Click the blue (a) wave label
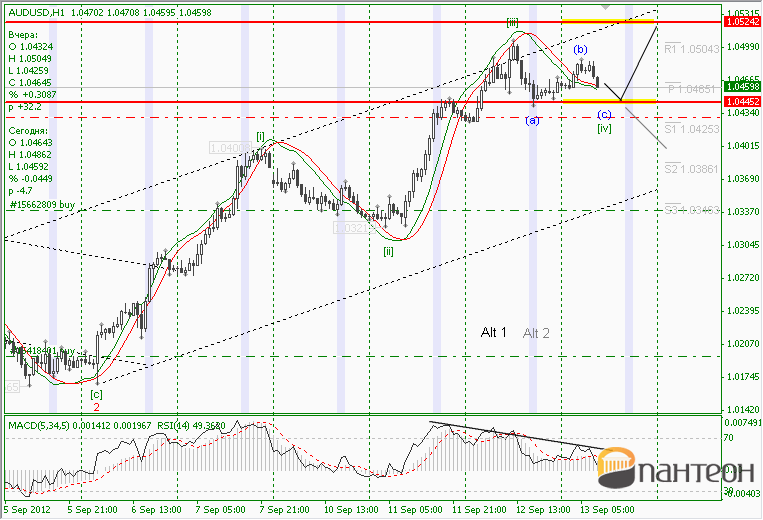Image resolution: width=763 pixels, height=520 pixels. [x=532, y=120]
